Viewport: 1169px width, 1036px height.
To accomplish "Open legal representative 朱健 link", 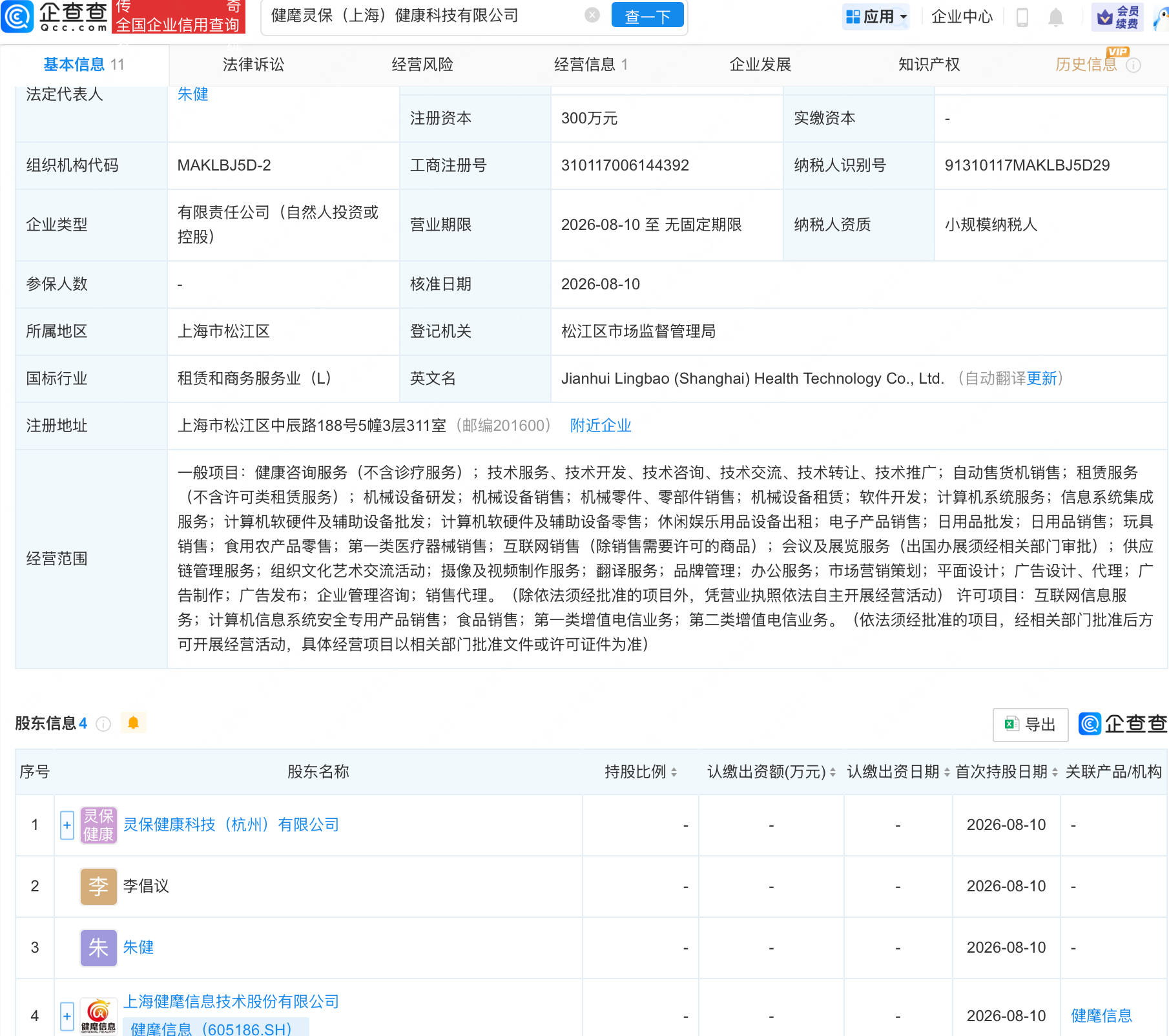I will (x=192, y=94).
